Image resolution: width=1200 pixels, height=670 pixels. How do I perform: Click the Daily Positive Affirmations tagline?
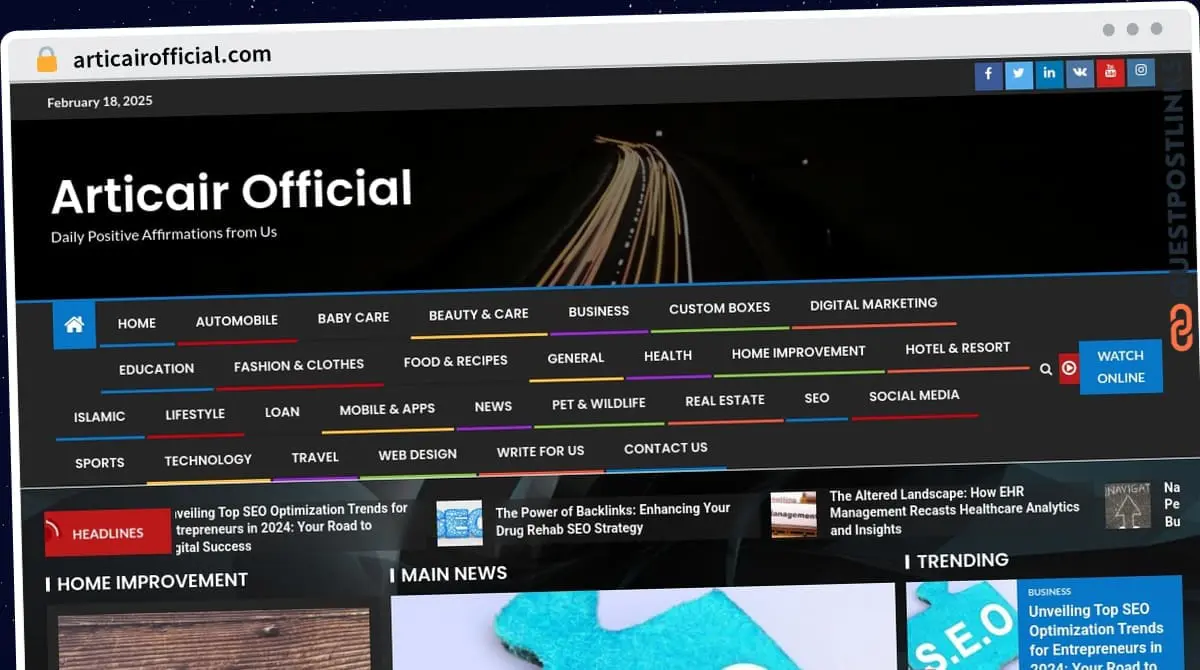point(164,234)
